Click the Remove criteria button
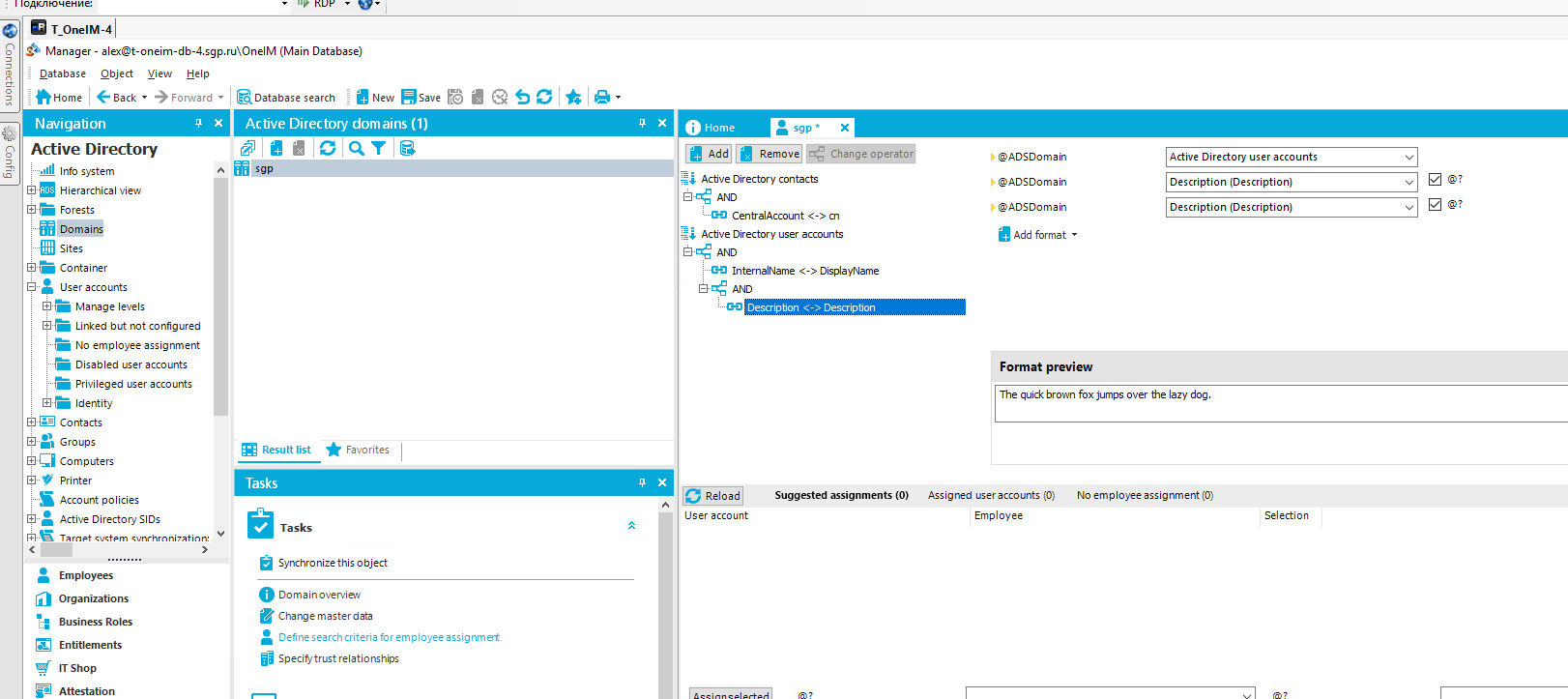 pos(769,154)
